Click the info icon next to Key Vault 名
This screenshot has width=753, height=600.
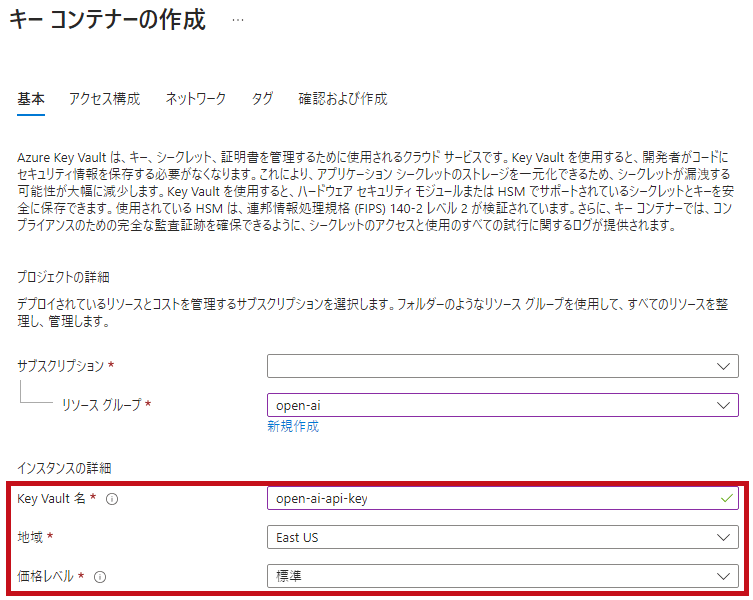pos(112,499)
